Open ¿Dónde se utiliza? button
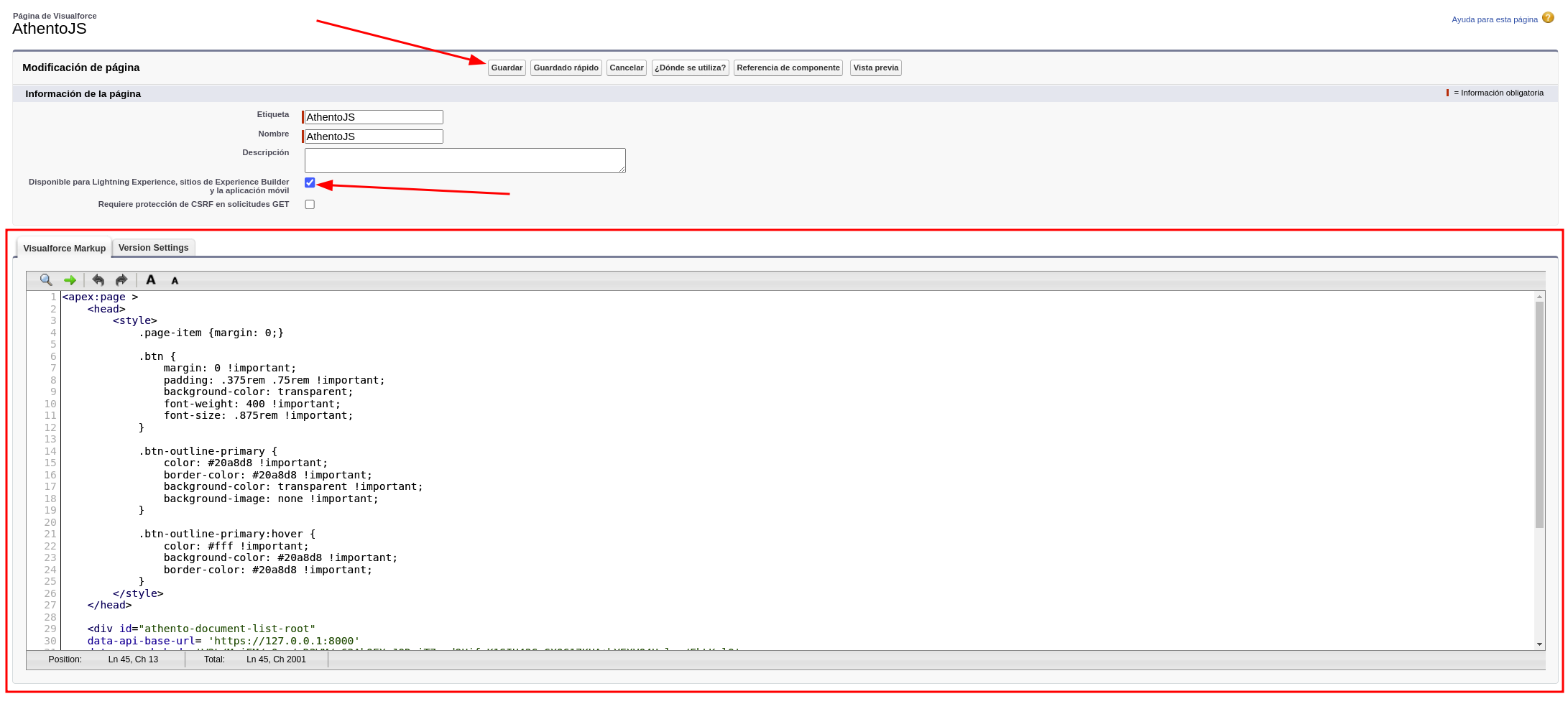This screenshot has width=1568, height=704. tap(690, 68)
